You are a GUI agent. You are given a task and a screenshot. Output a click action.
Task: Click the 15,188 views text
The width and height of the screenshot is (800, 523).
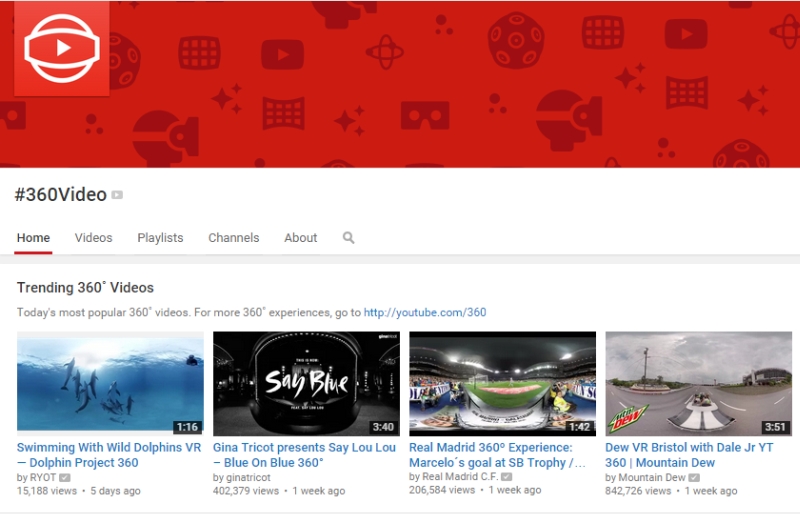click(x=46, y=491)
